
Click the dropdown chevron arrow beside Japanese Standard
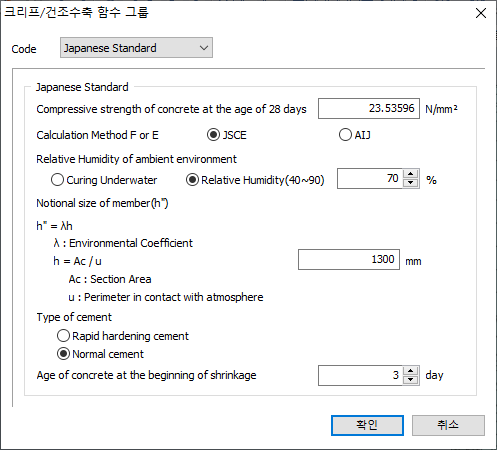coord(204,48)
